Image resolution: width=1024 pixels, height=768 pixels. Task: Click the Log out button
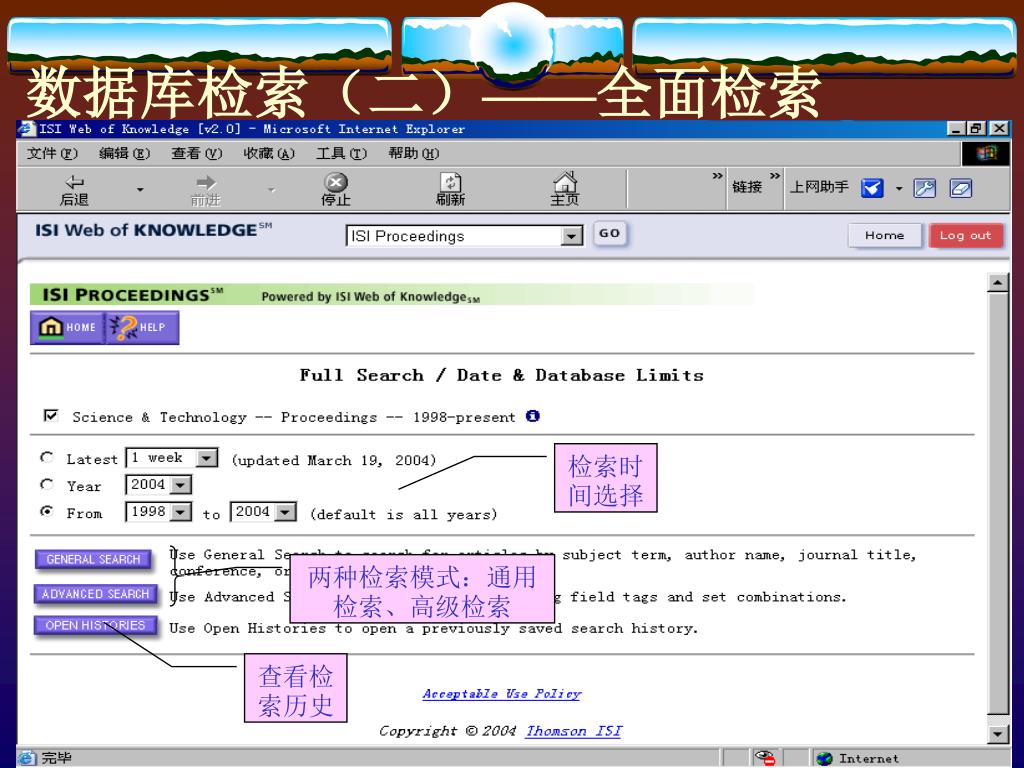pyautogui.click(x=965, y=236)
